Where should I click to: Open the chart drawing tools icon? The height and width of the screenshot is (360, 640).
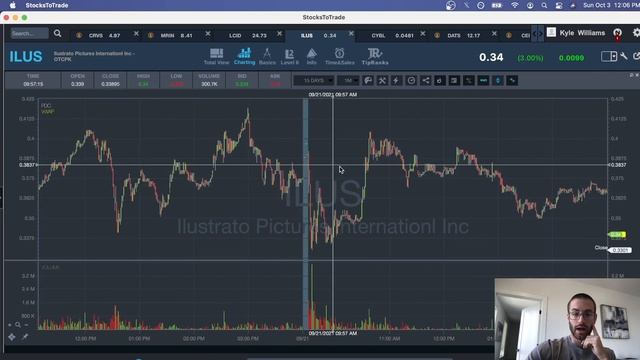pos(382,80)
